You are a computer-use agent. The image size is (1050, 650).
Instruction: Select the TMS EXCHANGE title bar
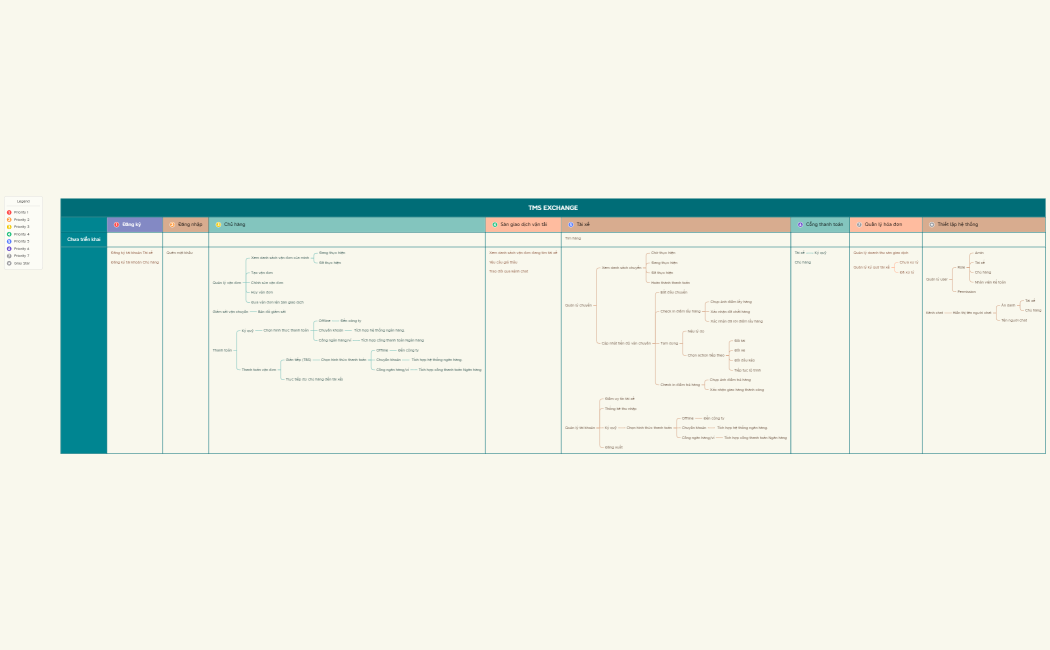point(552,207)
